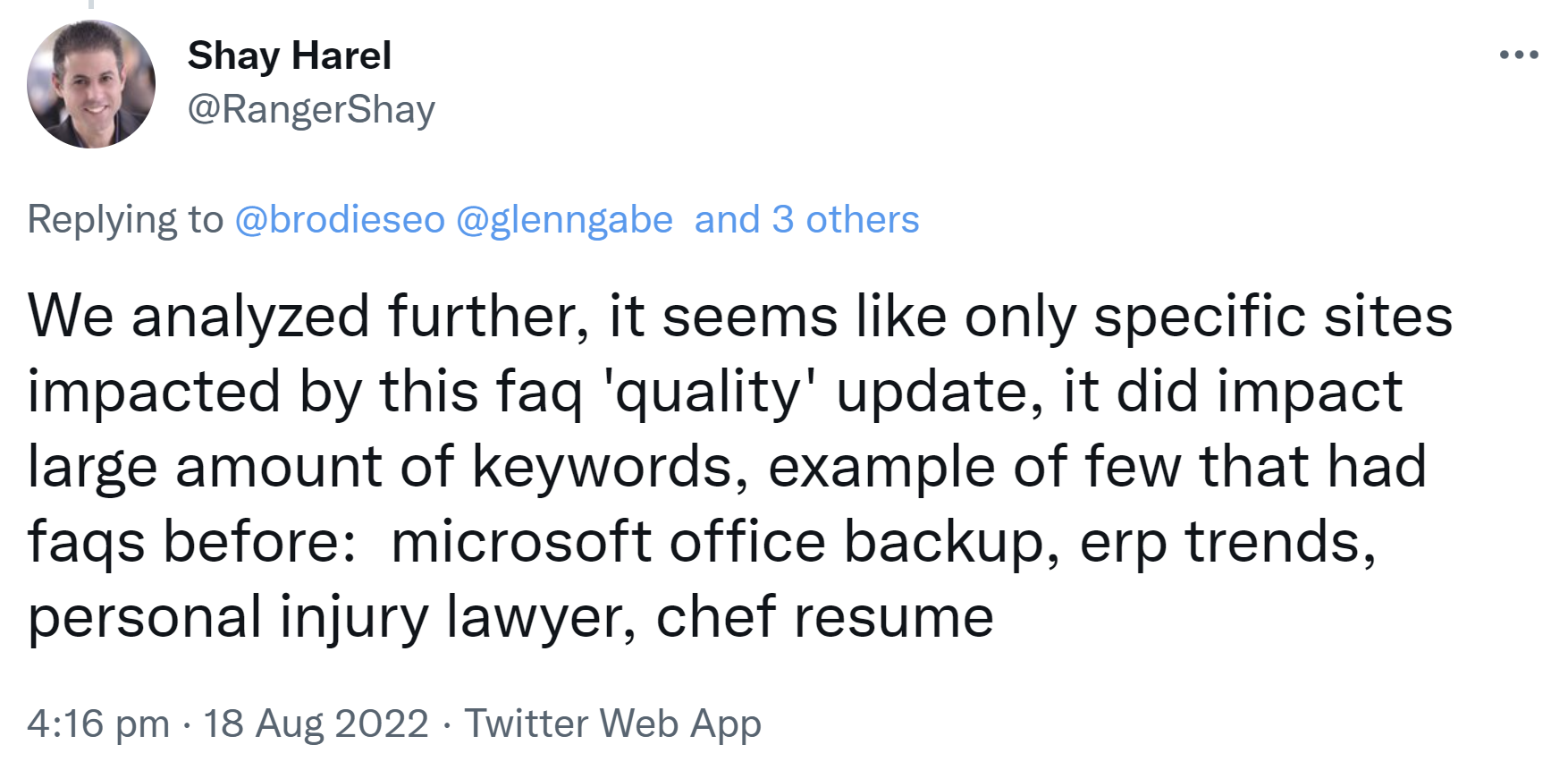The width and height of the screenshot is (1568, 770).
Task: Open the more options menu on the tweet
Action: pos(1519,54)
